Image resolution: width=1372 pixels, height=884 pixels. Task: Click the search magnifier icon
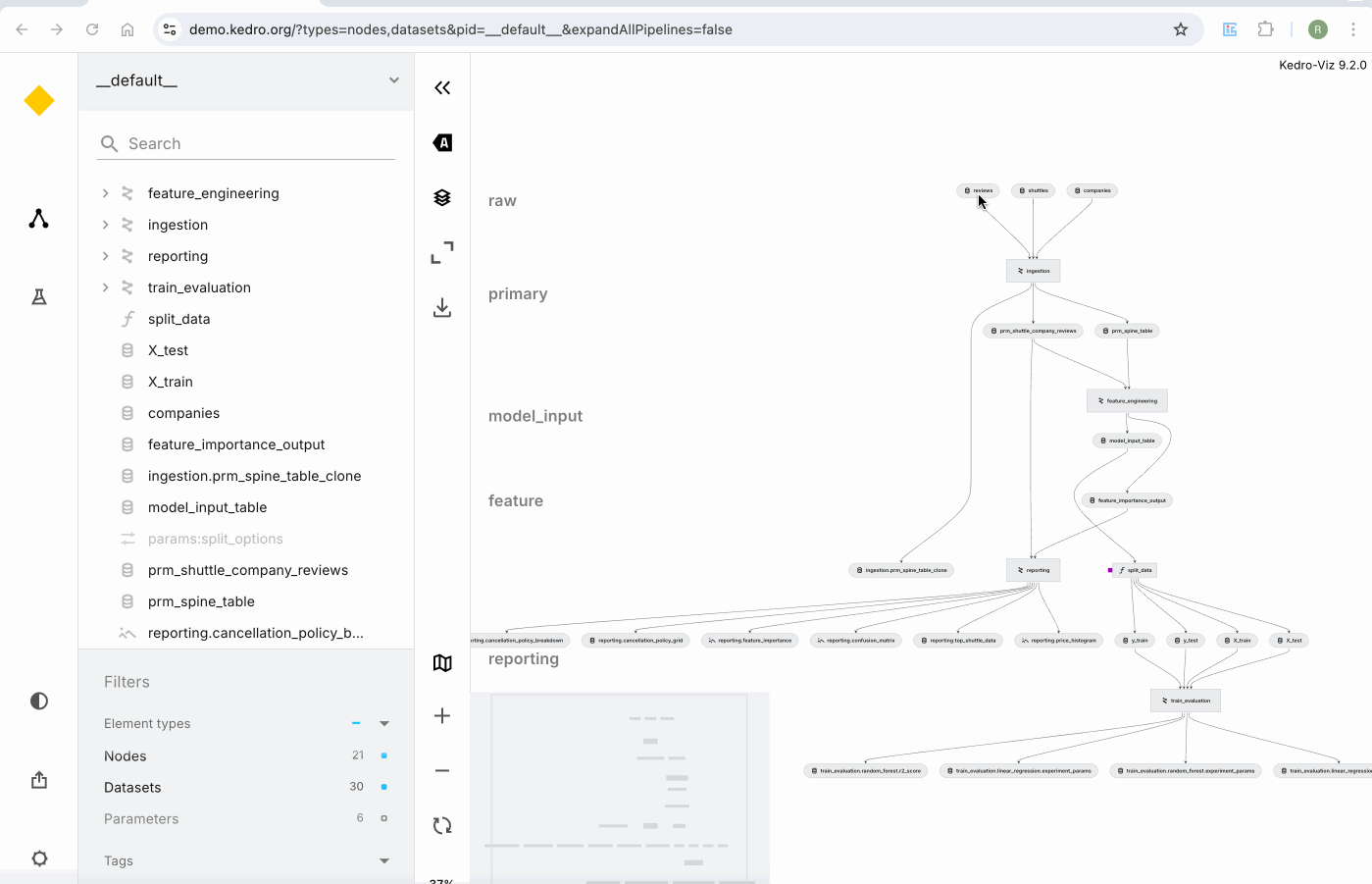tap(109, 144)
